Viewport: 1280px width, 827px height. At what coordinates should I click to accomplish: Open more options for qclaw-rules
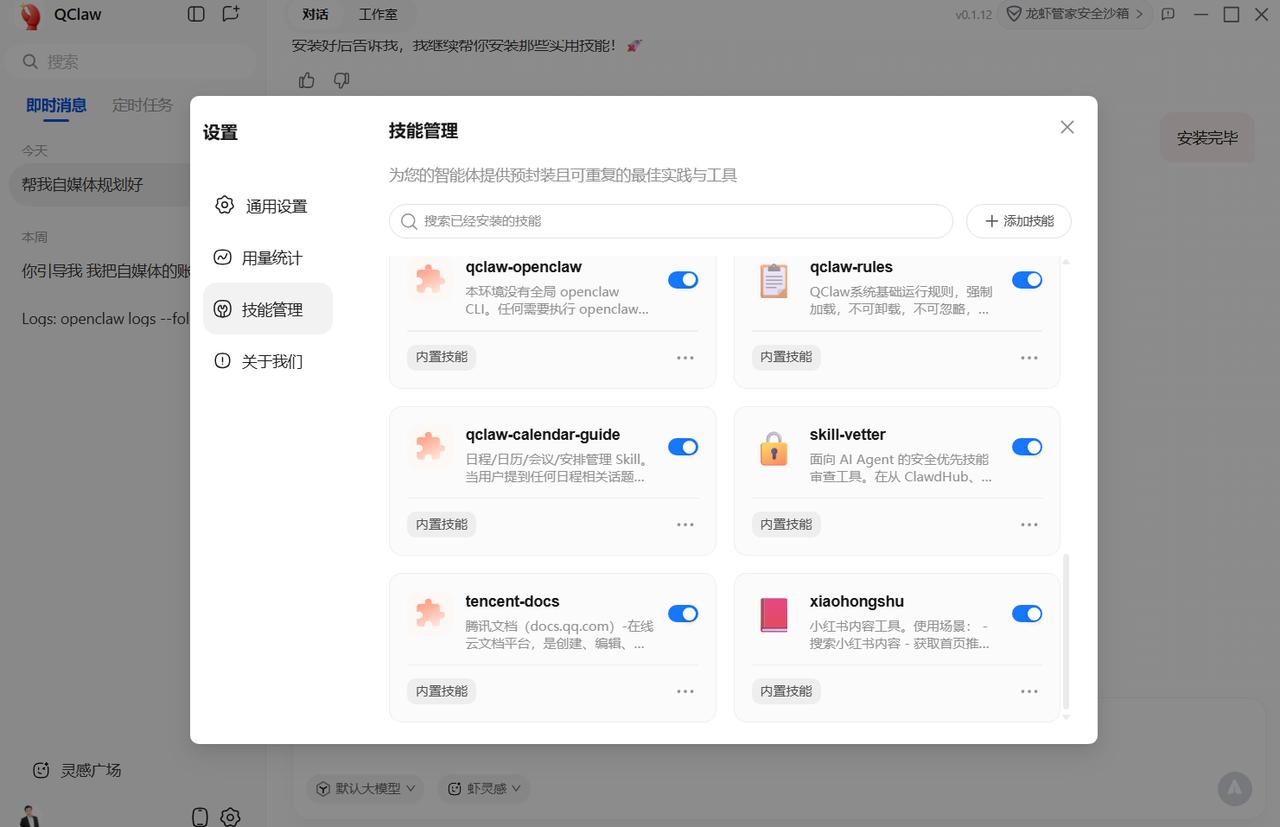1029,357
